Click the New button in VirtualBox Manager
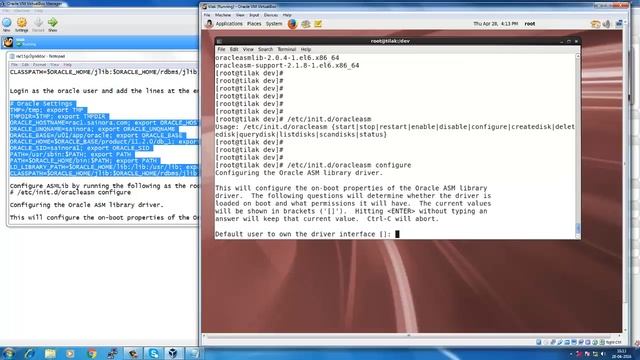640x360 pixels. click(x=7, y=24)
